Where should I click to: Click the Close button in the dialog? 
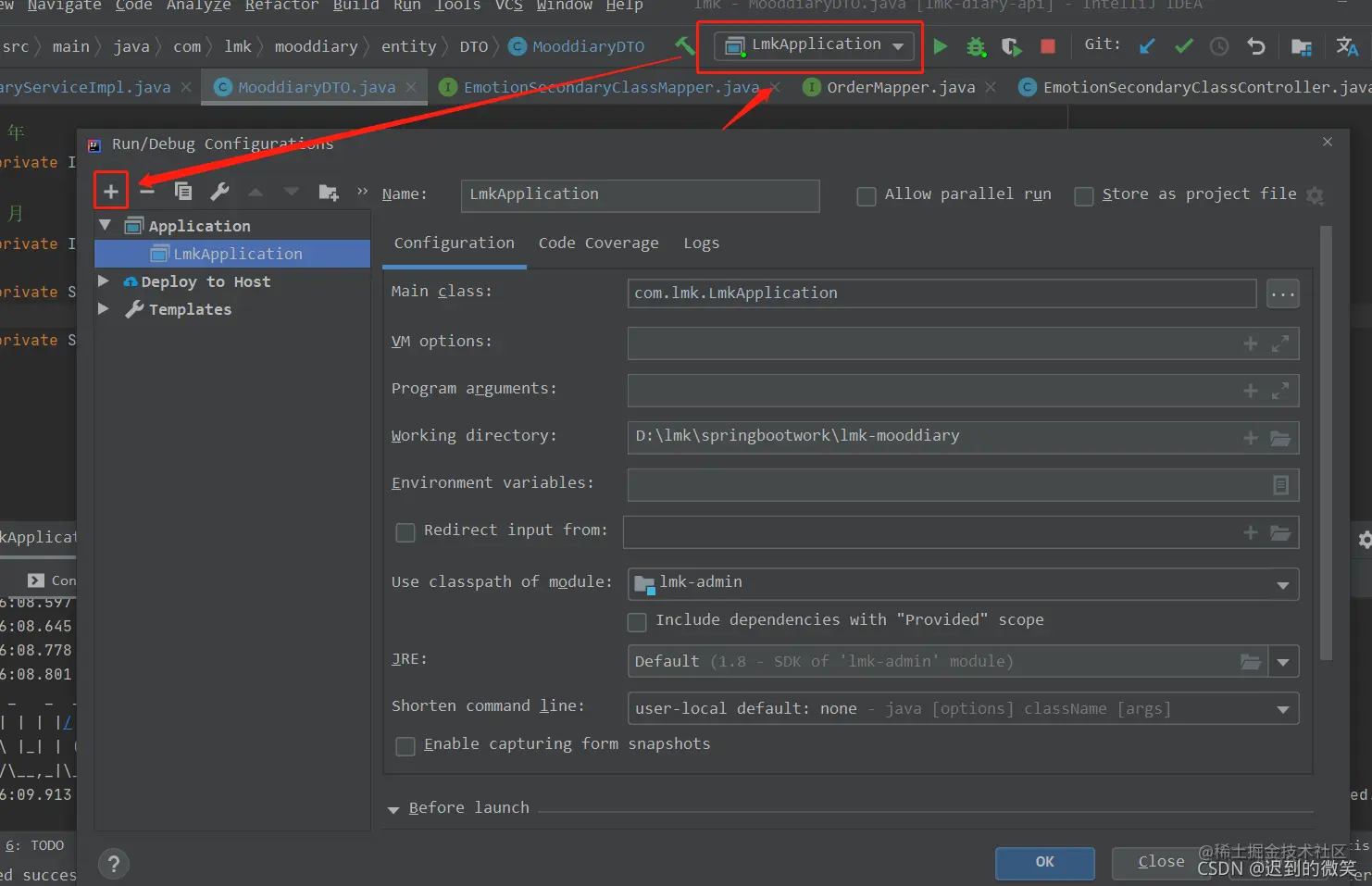click(1161, 862)
